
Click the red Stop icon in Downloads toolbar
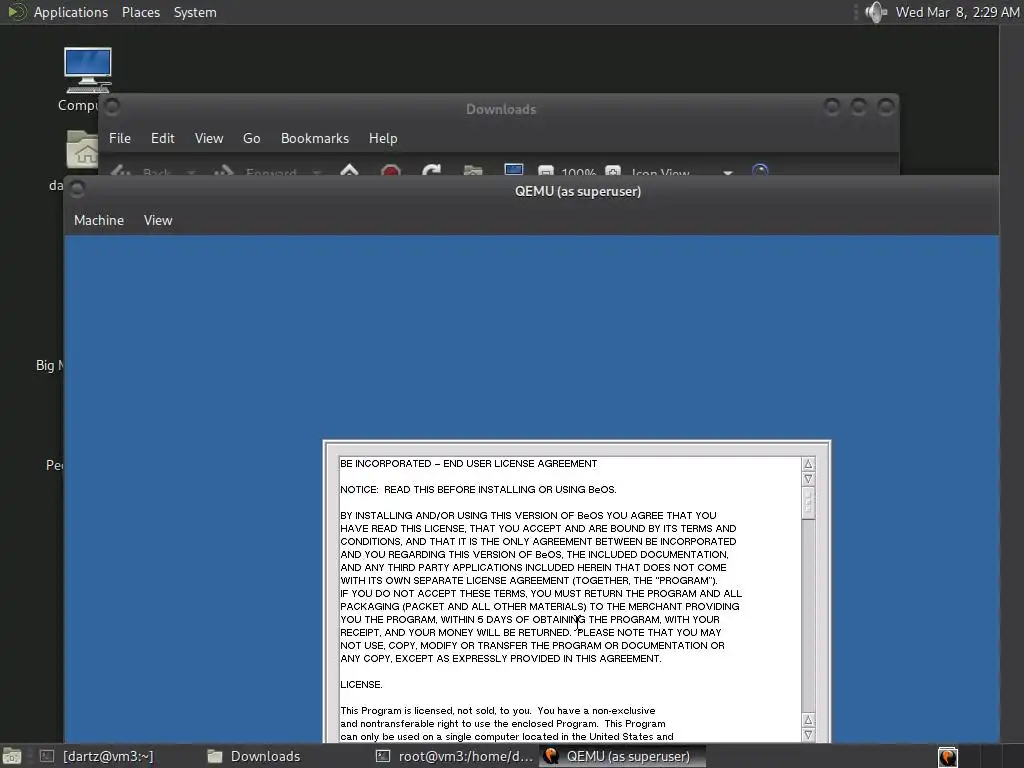click(x=391, y=170)
